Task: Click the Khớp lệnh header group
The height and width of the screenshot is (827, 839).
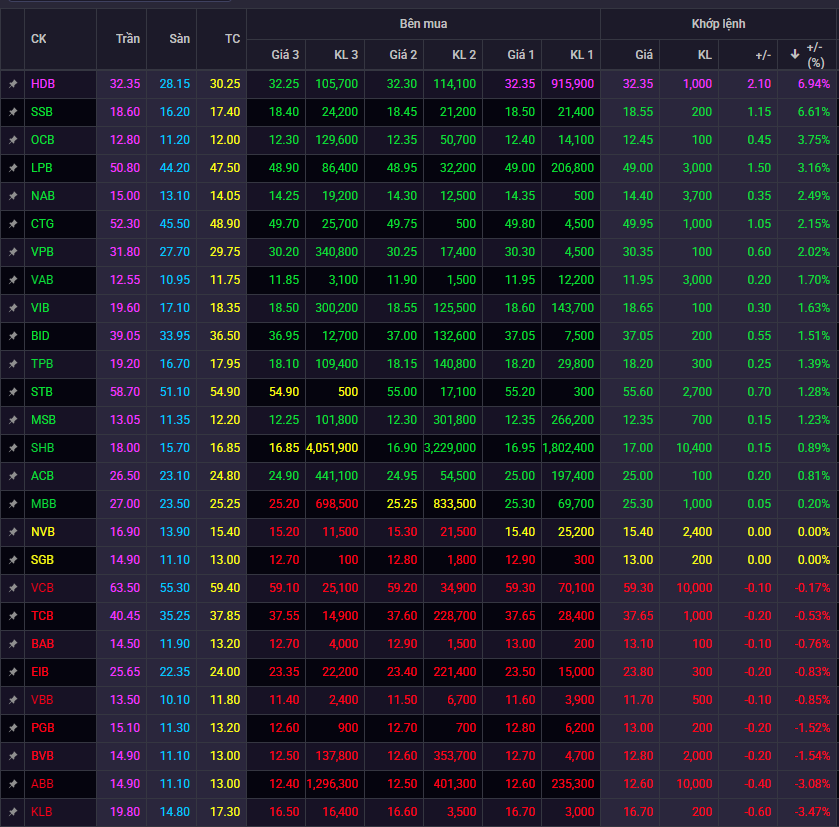Action: point(718,23)
